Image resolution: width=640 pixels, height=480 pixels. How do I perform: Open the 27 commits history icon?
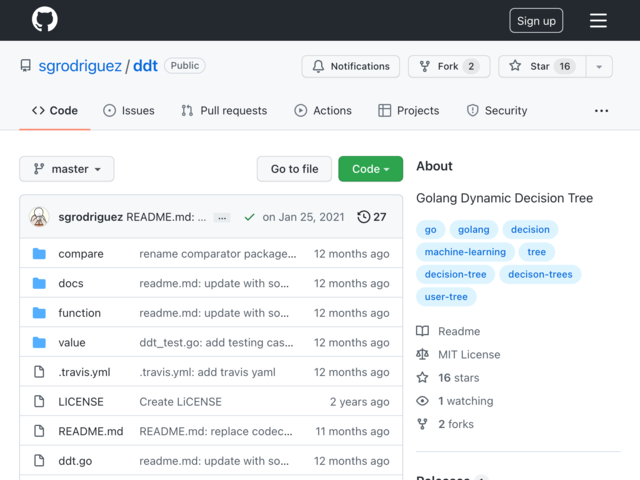point(371,217)
